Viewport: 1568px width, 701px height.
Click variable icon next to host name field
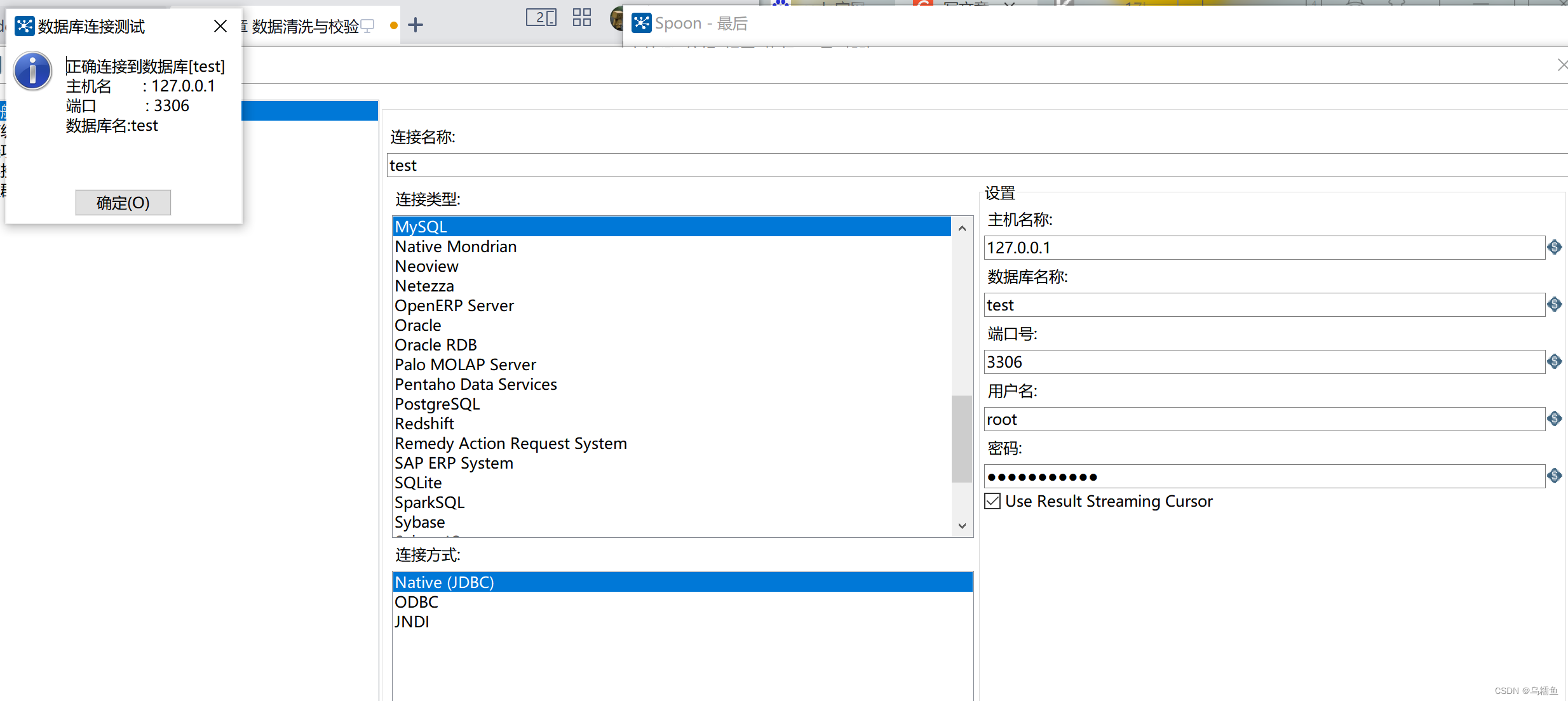[x=1555, y=248]
